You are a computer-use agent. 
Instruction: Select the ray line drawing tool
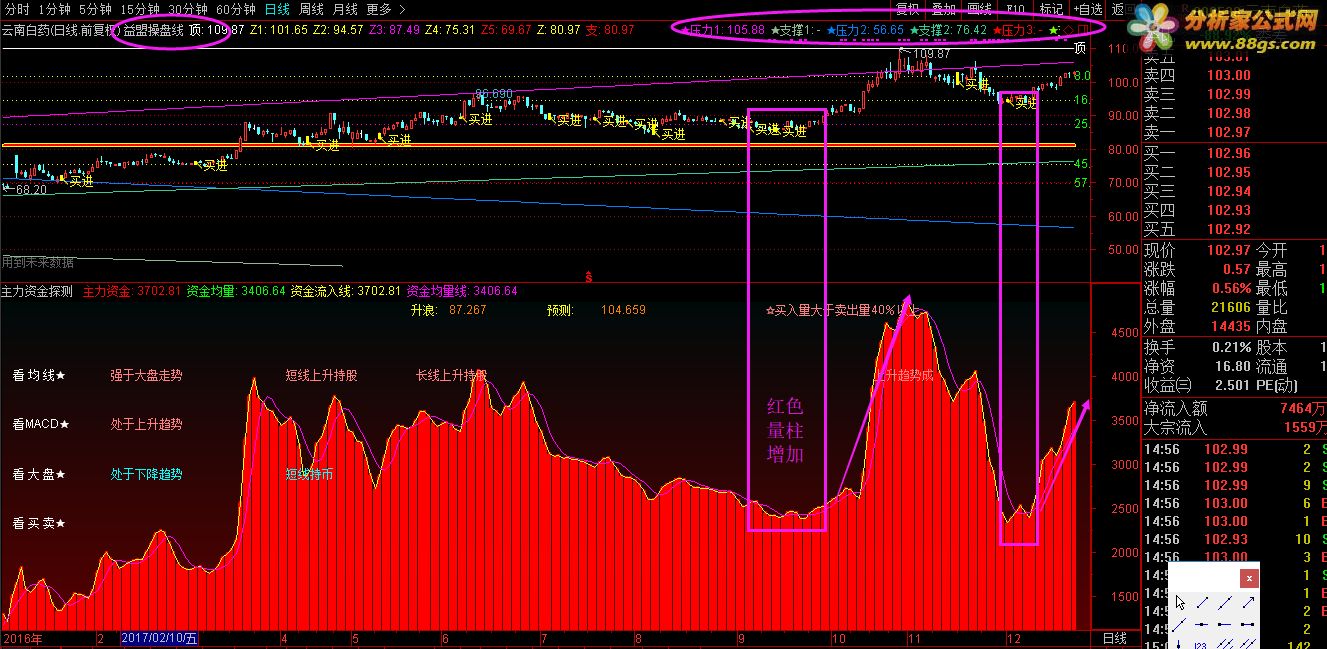click(x=1179, y=625)
